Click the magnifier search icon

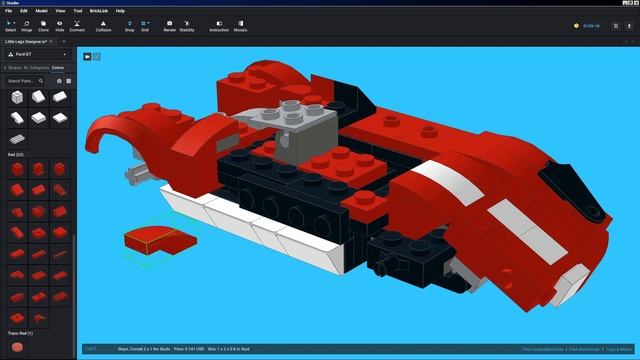pos(41,81)
